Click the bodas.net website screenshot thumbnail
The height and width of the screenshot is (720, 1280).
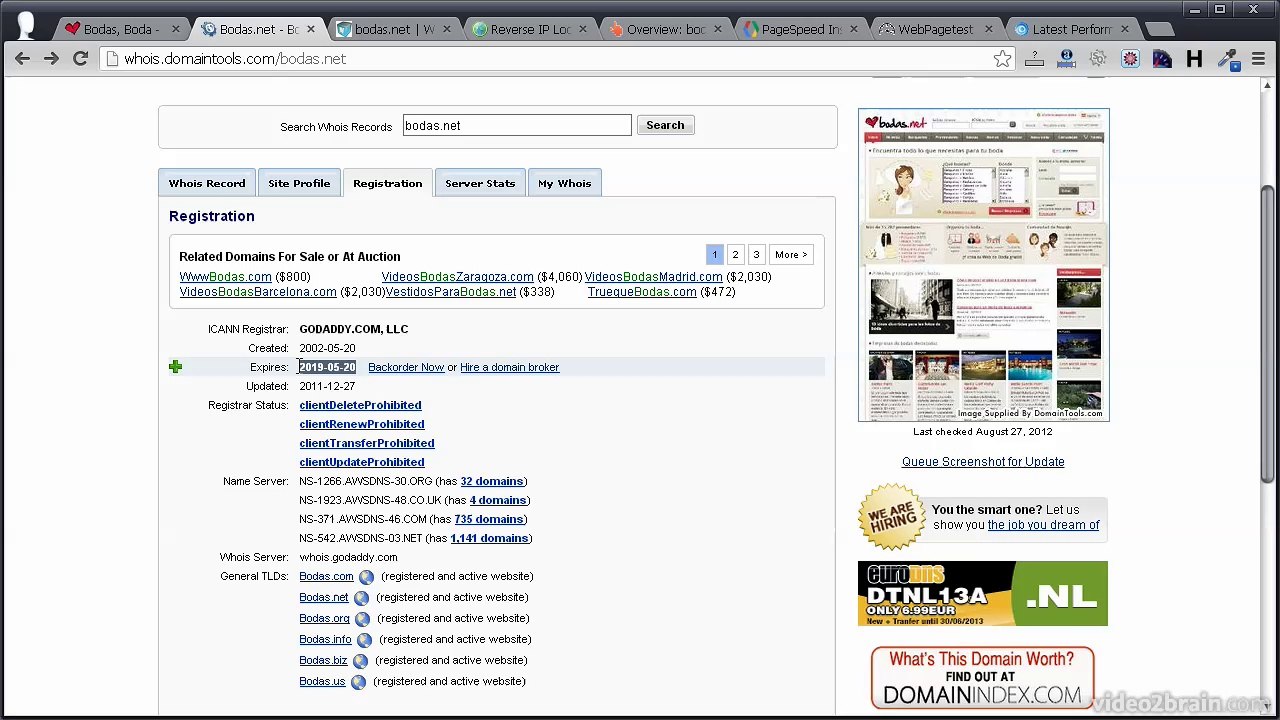point(983,265)
